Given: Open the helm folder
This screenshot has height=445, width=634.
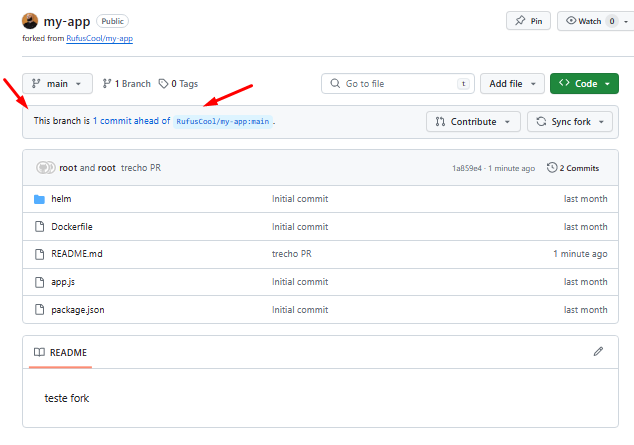Looking at the screenshot, I should click(x=61, y=199).
